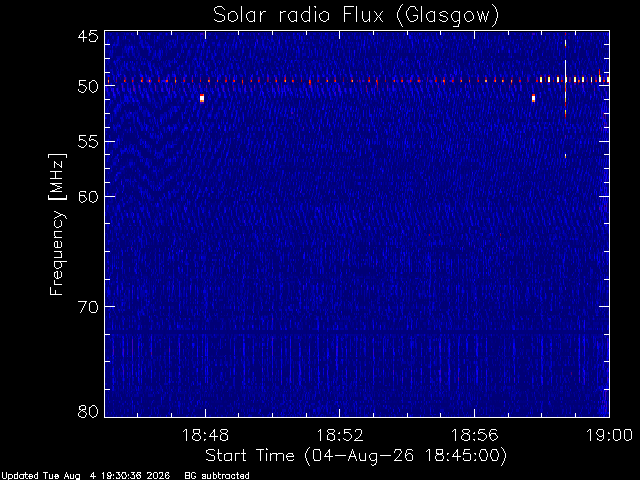The height and width of the screenshot is (480, 640).
Task: Click the 80 MHz frequency label
Action: 88,411
